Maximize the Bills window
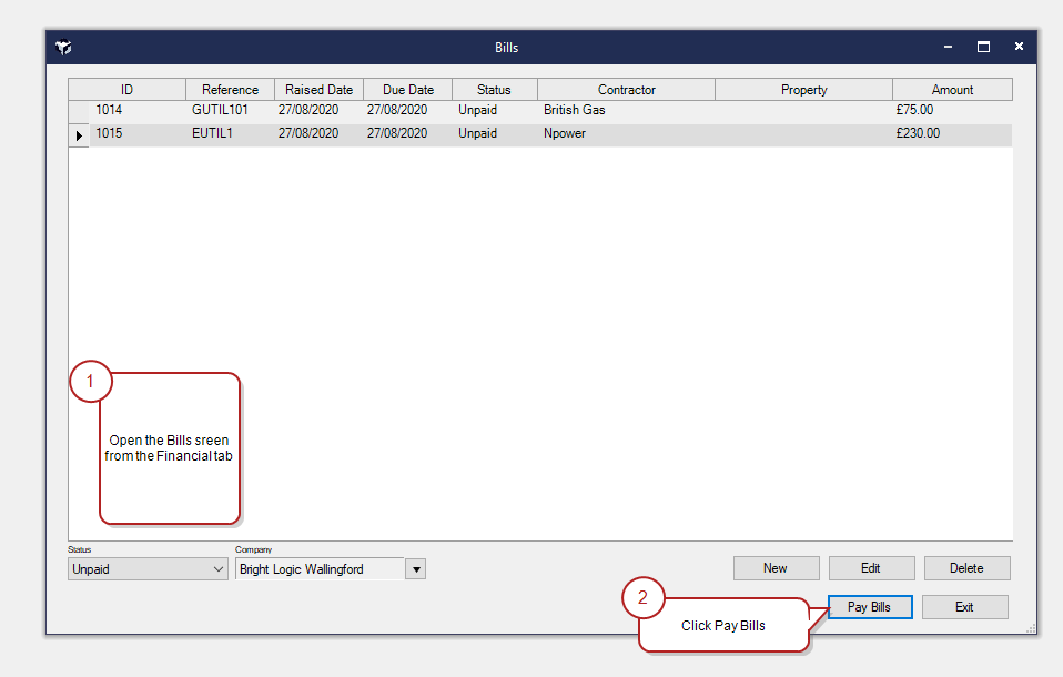The image size is (1063, 677). click(984, 47)
